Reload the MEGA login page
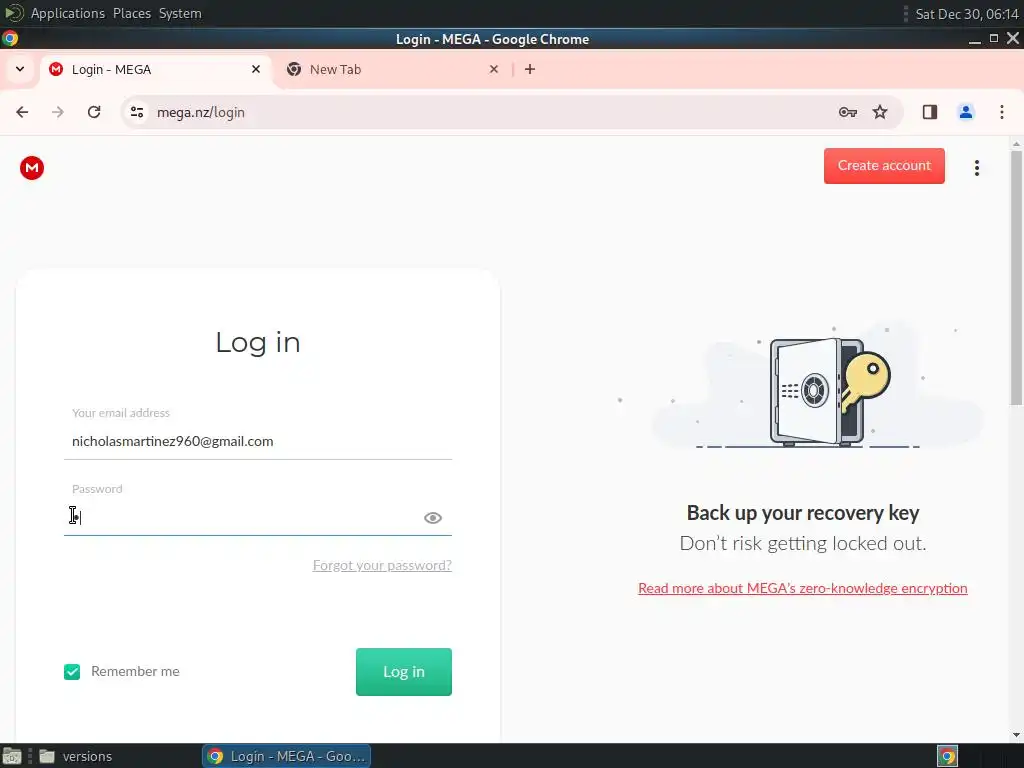1024x768 pixels. point(94,112)
